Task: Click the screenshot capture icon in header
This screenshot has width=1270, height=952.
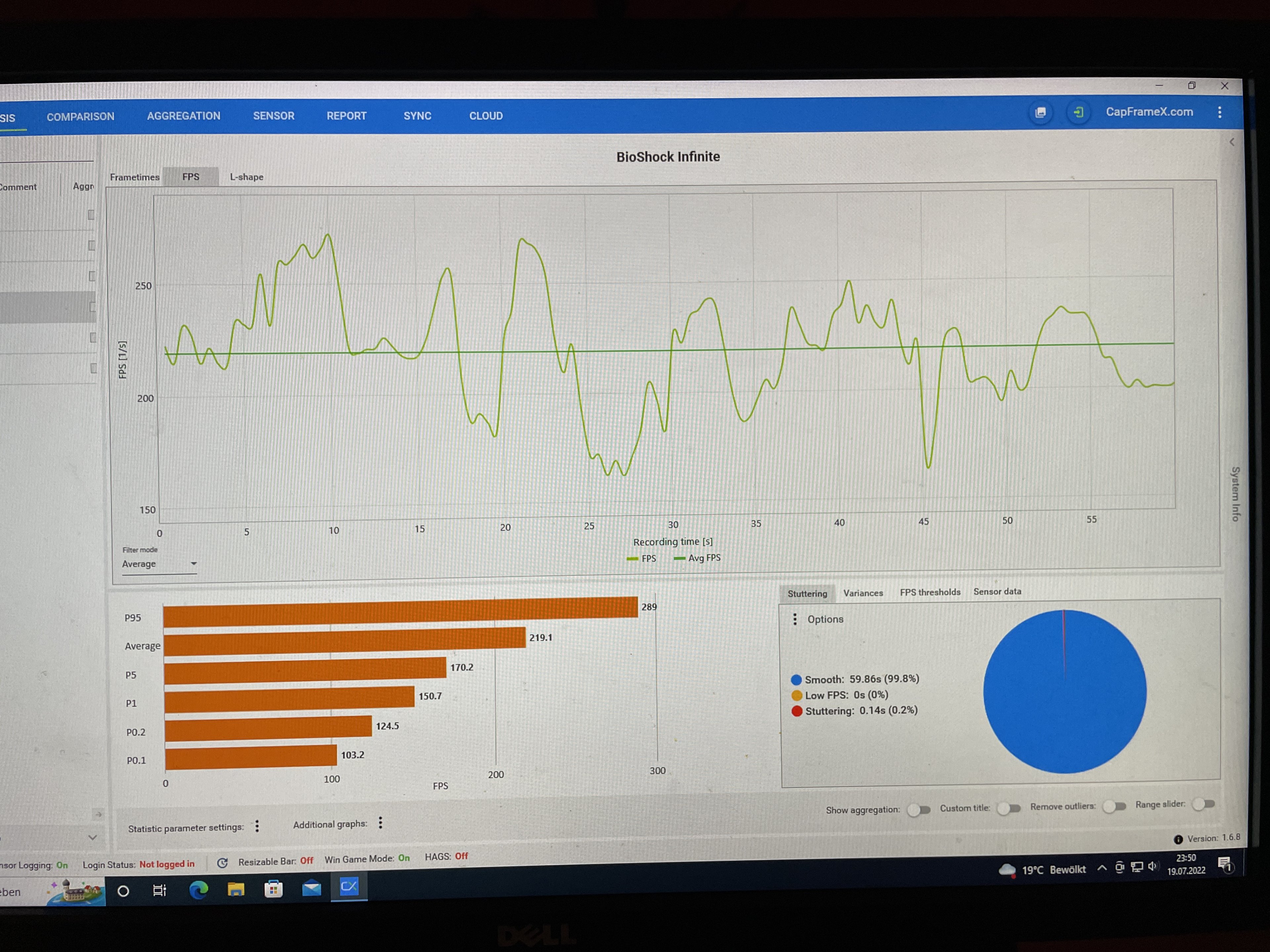Action: point(1040,112)
